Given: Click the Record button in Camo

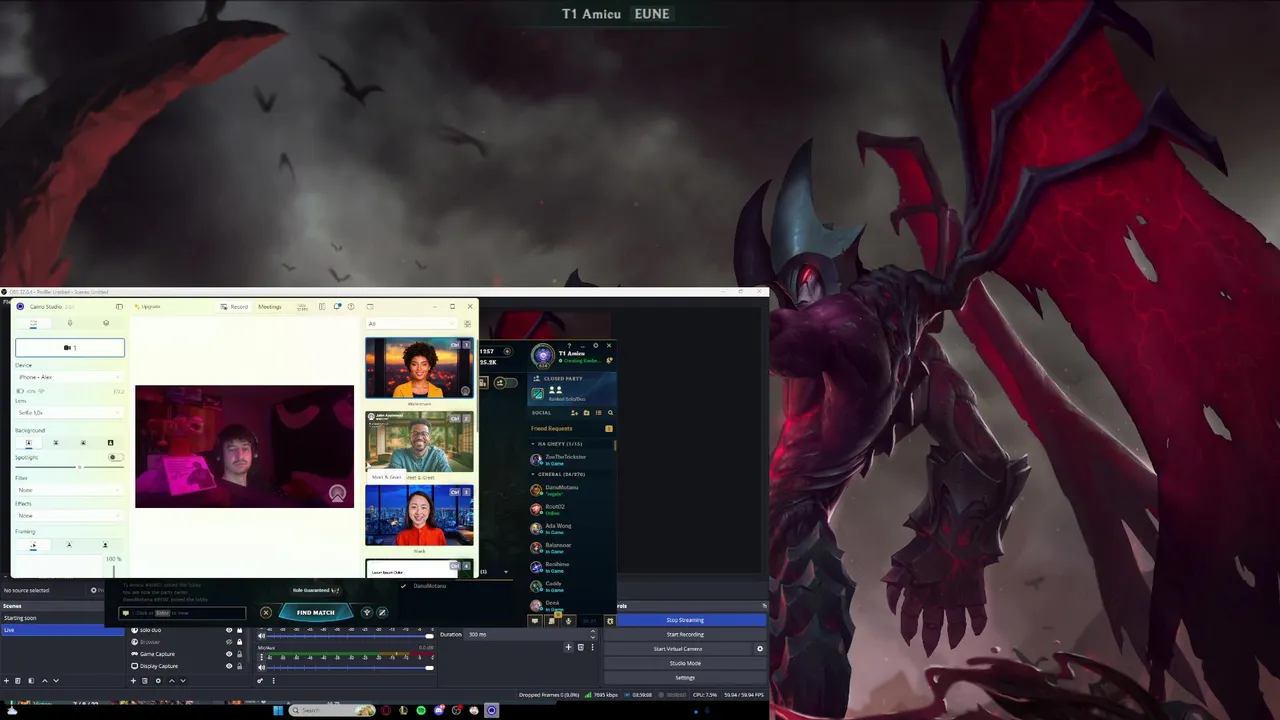Looking at the screenshot, I should coord(235,307).
